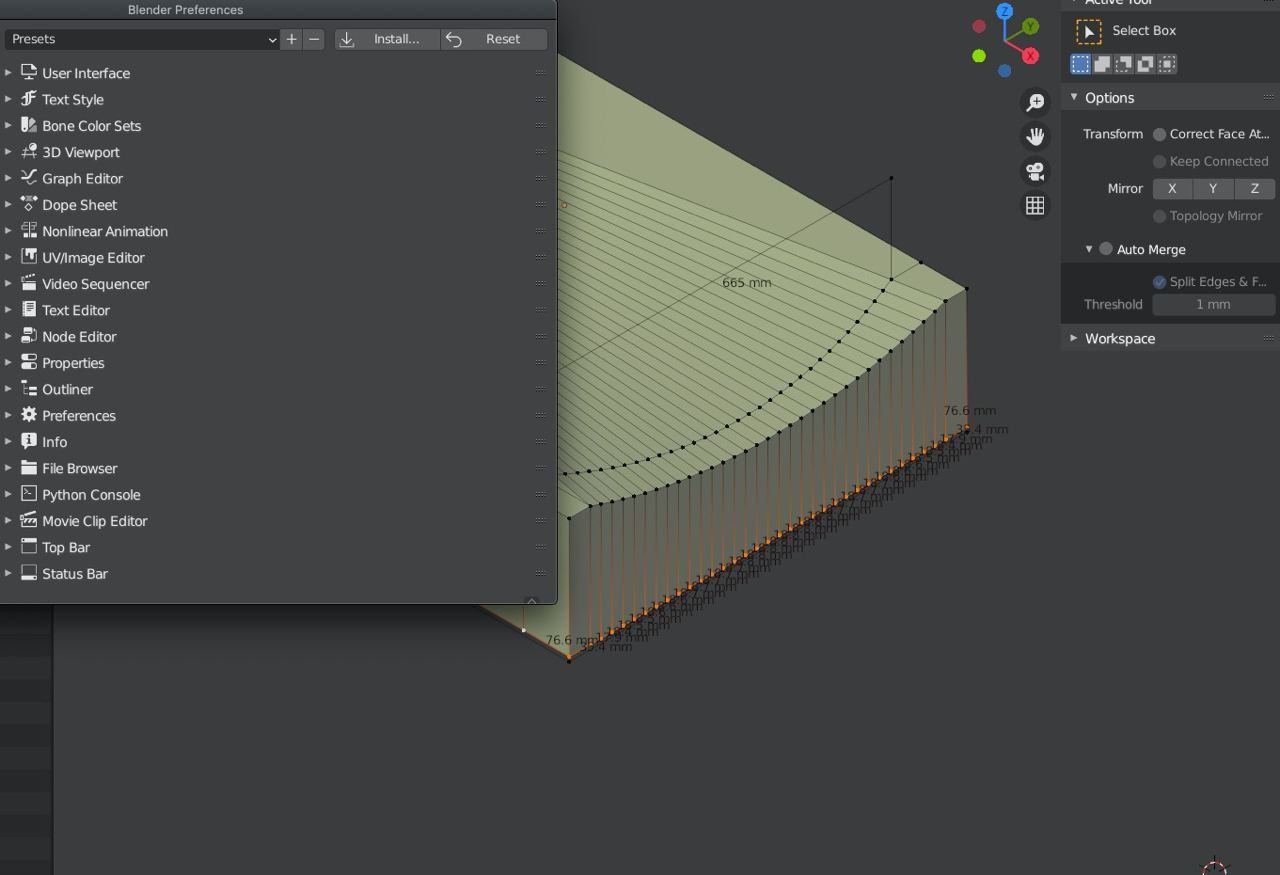This screenshot has width=1280, height=875.
Task: Toggle Mirror X axis
Action: pos(1172,188)
